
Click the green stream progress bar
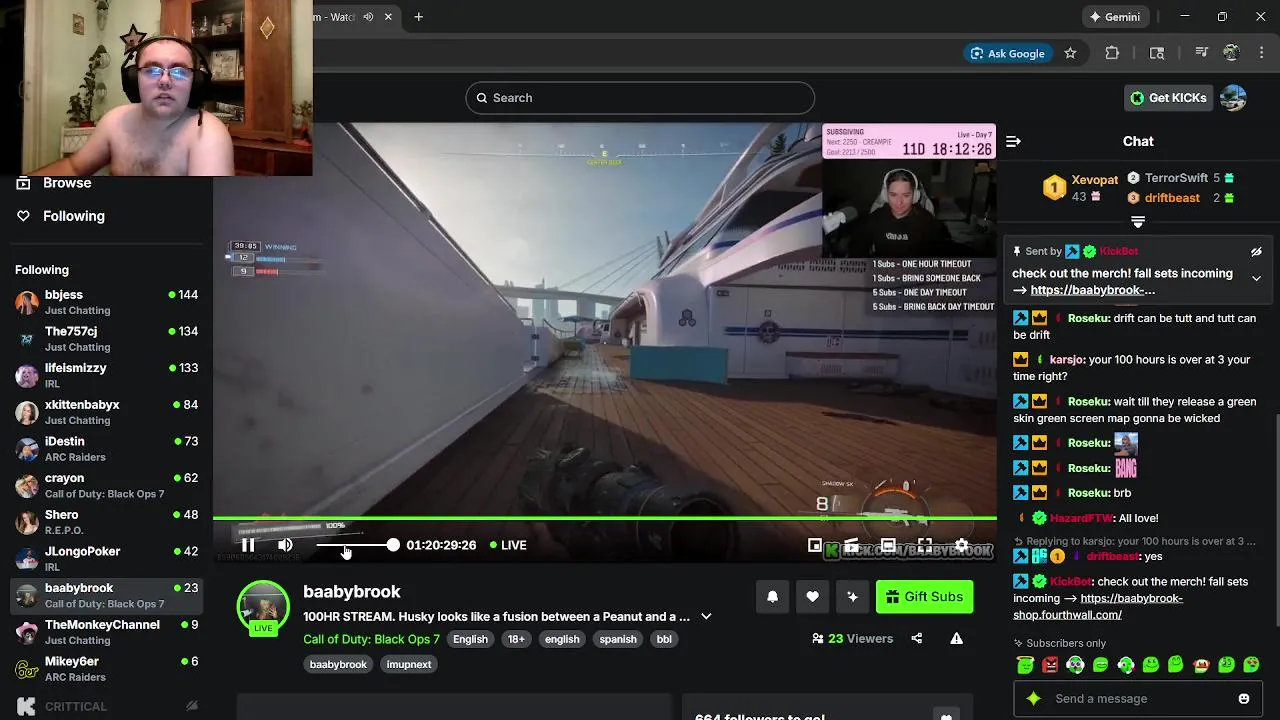tap(604, 518)
